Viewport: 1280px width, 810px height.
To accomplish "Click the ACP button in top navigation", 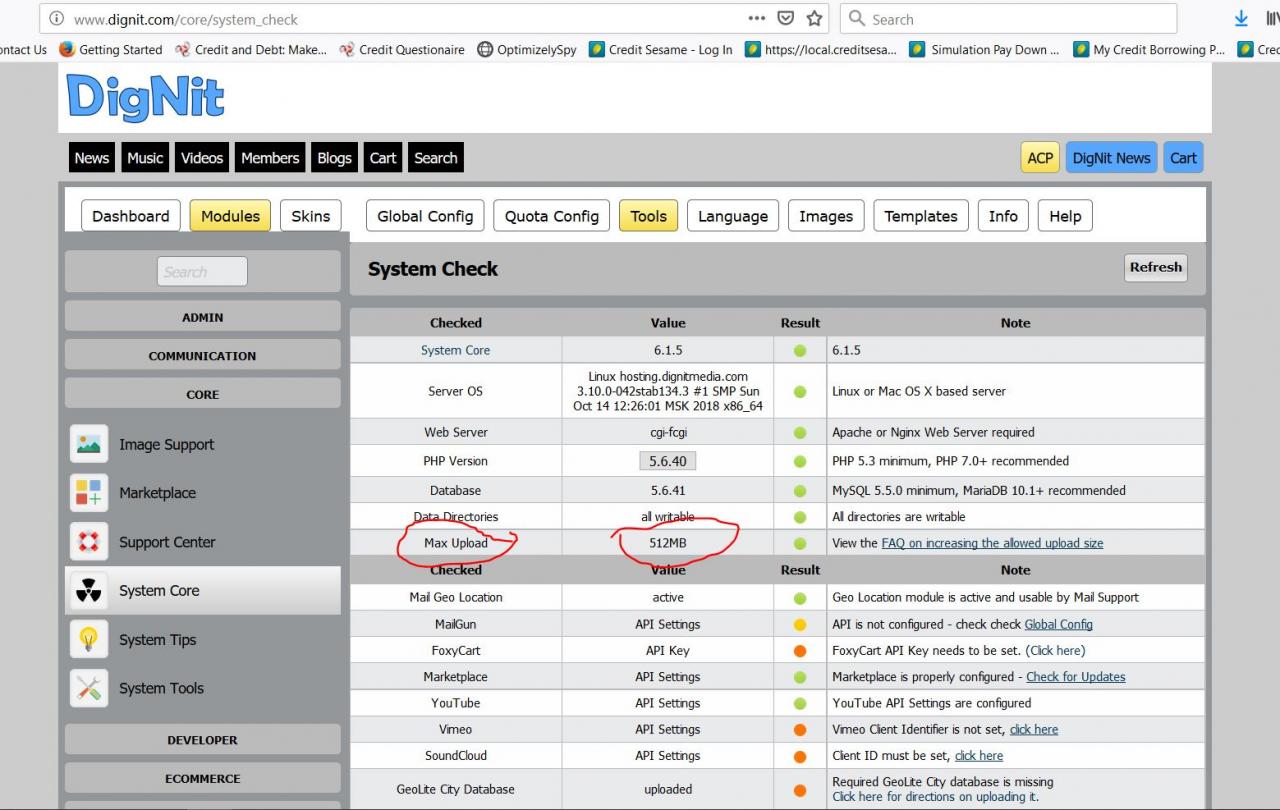I will [1040, 158].
